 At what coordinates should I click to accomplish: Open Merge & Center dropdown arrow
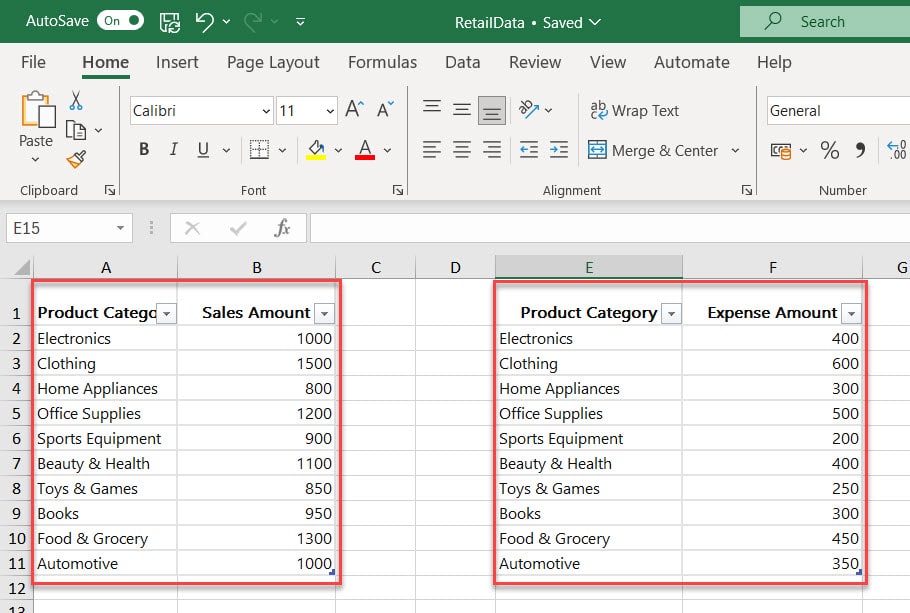735,150
